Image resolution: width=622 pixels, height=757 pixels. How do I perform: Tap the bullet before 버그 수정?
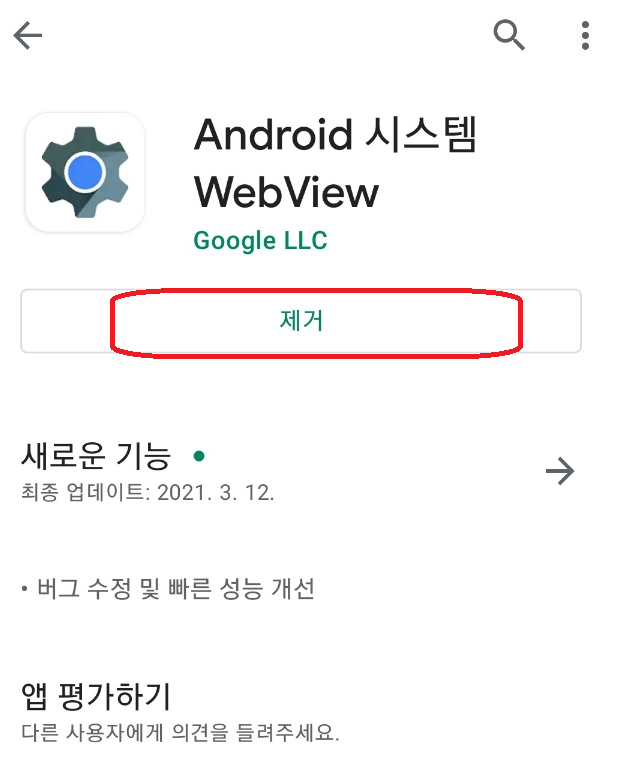click(x=24, y=589)
